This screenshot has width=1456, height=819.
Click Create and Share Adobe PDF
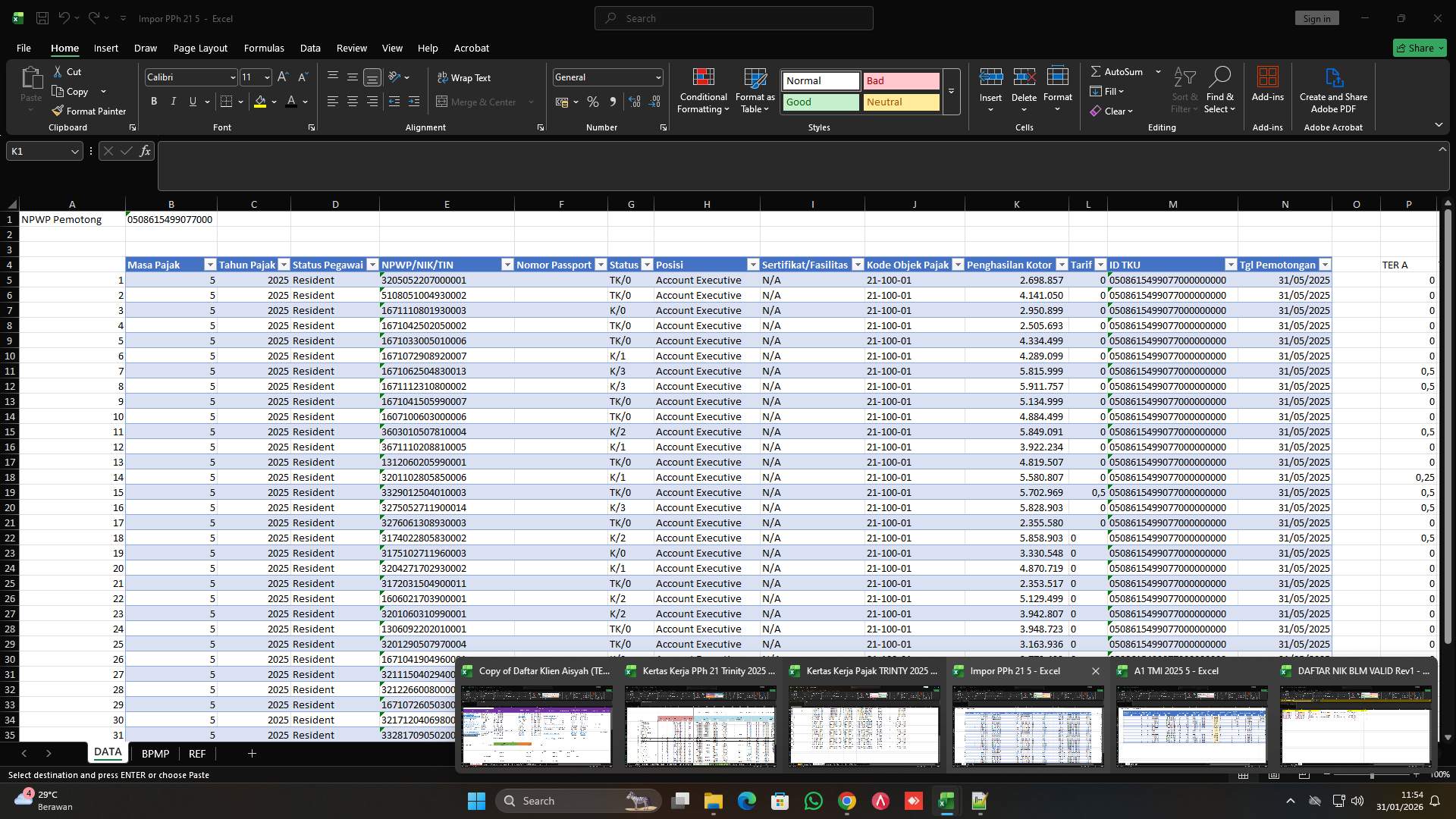[1333, 89]
